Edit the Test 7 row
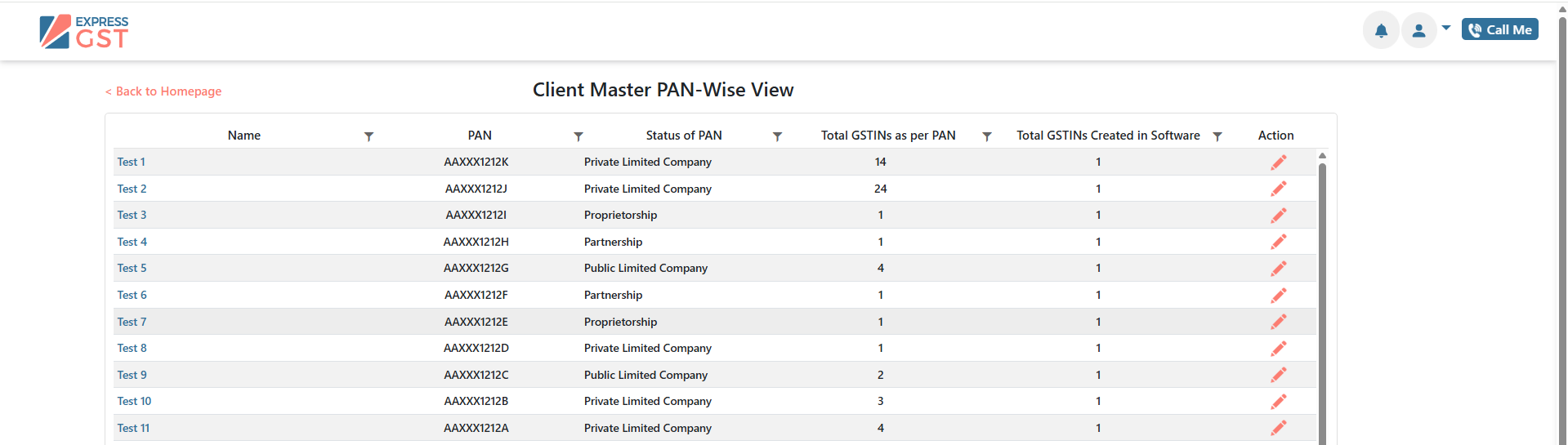 [x=1279, y=322]
